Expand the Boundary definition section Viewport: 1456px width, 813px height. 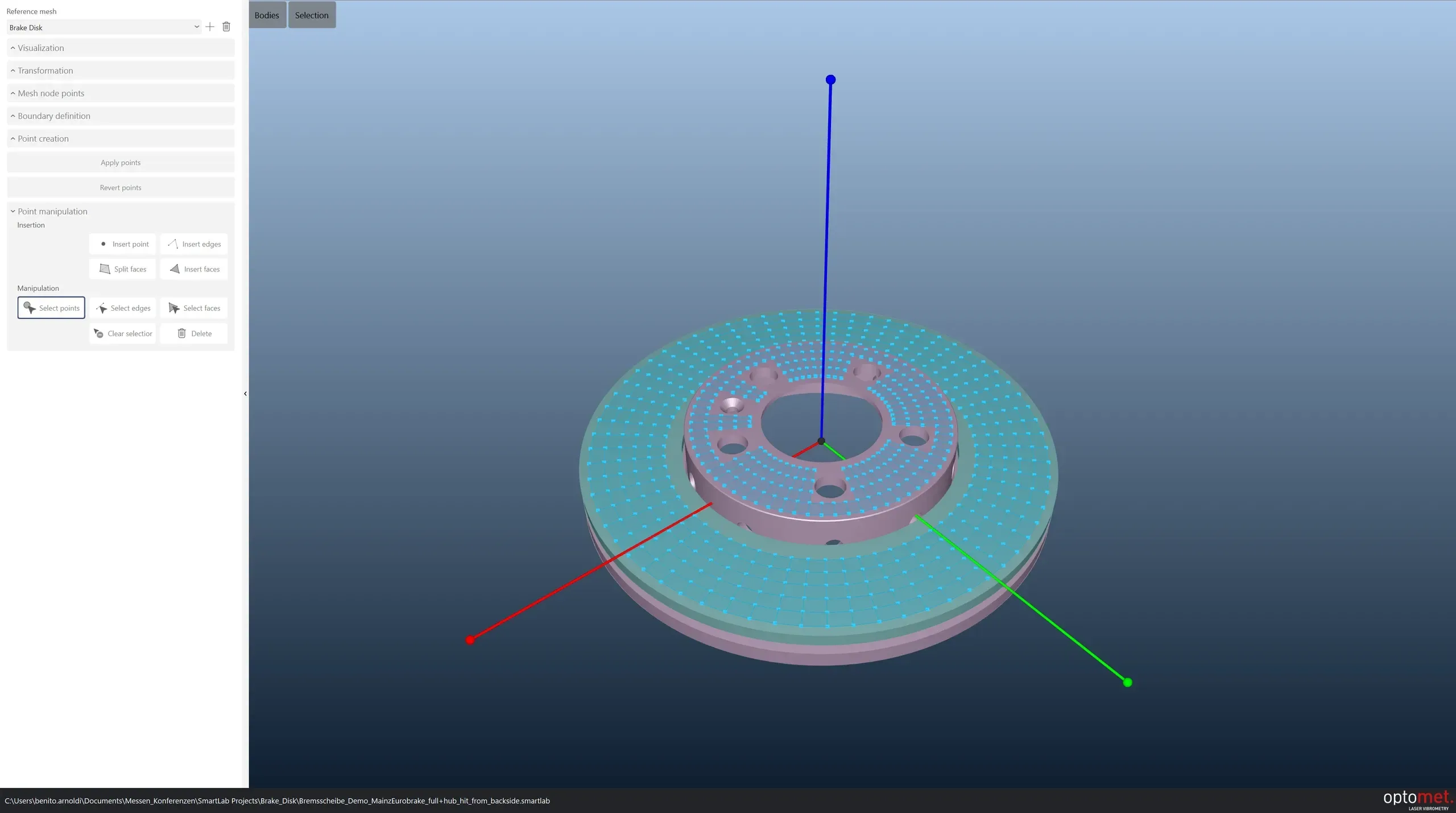click(x=121, y=116)
